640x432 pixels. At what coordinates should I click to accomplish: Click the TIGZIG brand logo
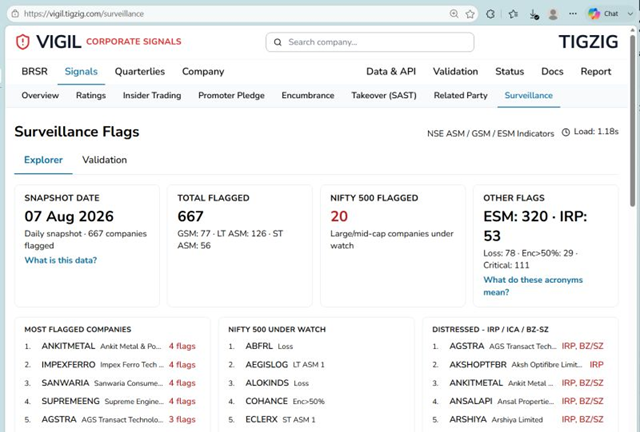588,42
